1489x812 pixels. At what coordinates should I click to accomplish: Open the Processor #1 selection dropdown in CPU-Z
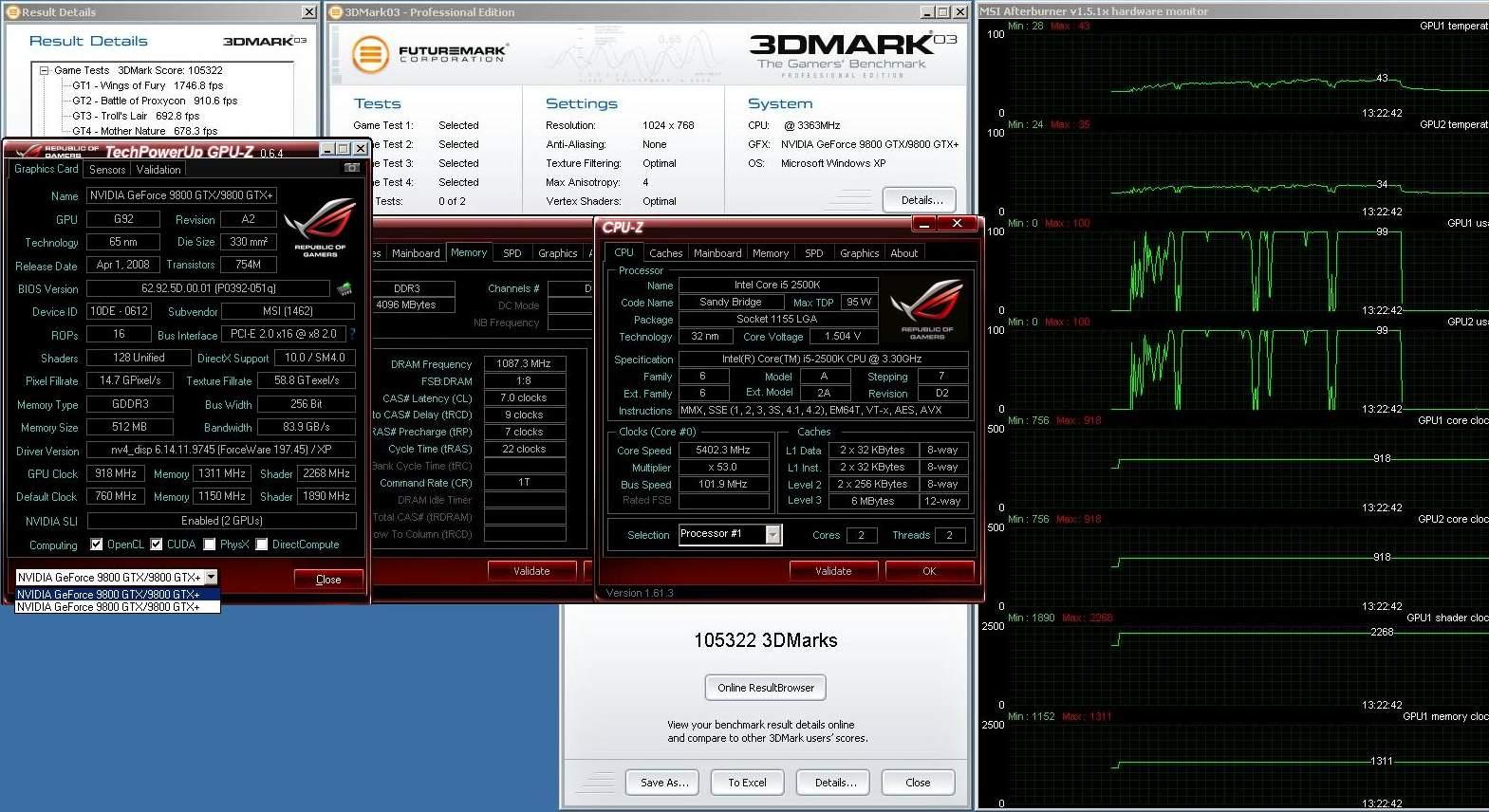[773, 535]
